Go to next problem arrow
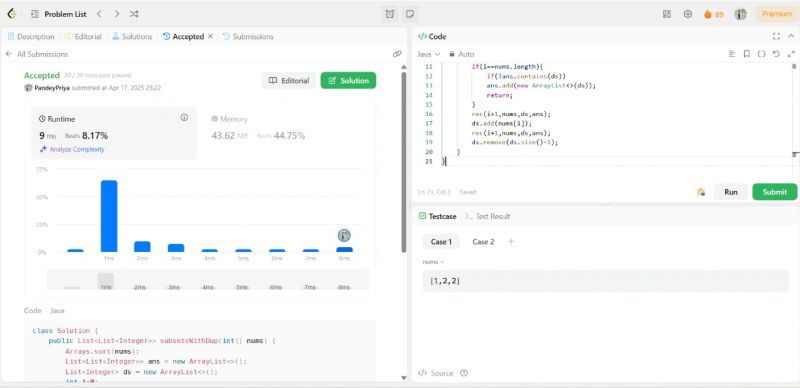The height and width of the screenshot is (388, 800). coord(117,14)
